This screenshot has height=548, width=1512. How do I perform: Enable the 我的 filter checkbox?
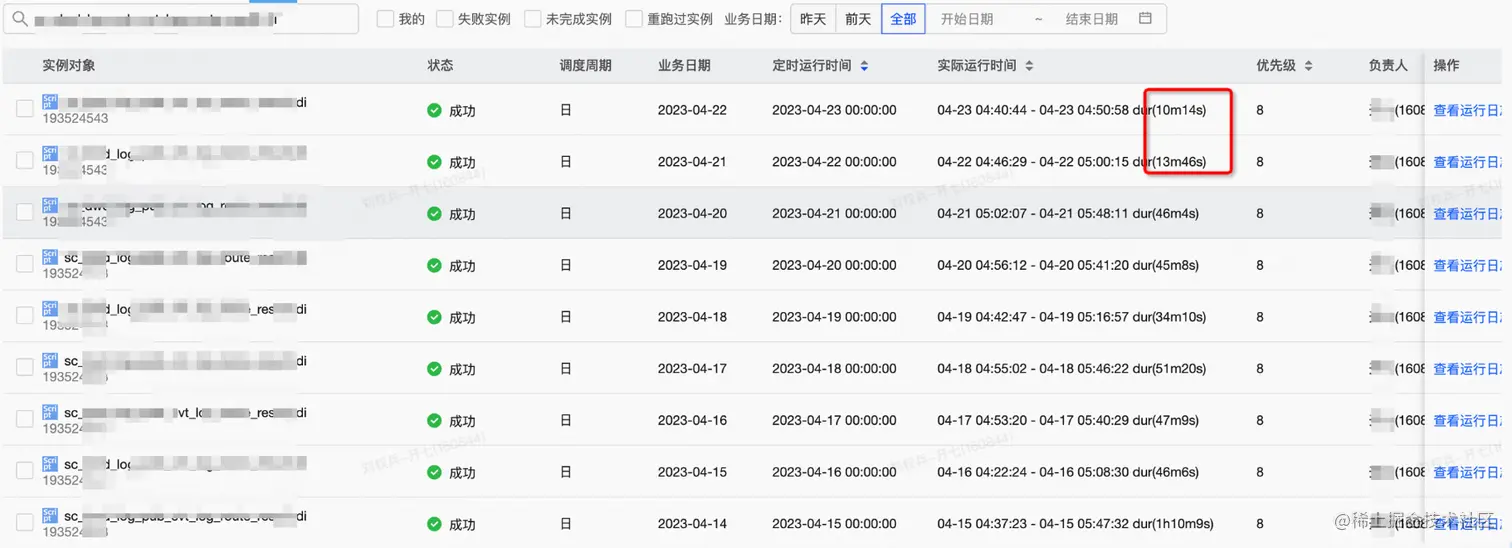pos(385,19)
